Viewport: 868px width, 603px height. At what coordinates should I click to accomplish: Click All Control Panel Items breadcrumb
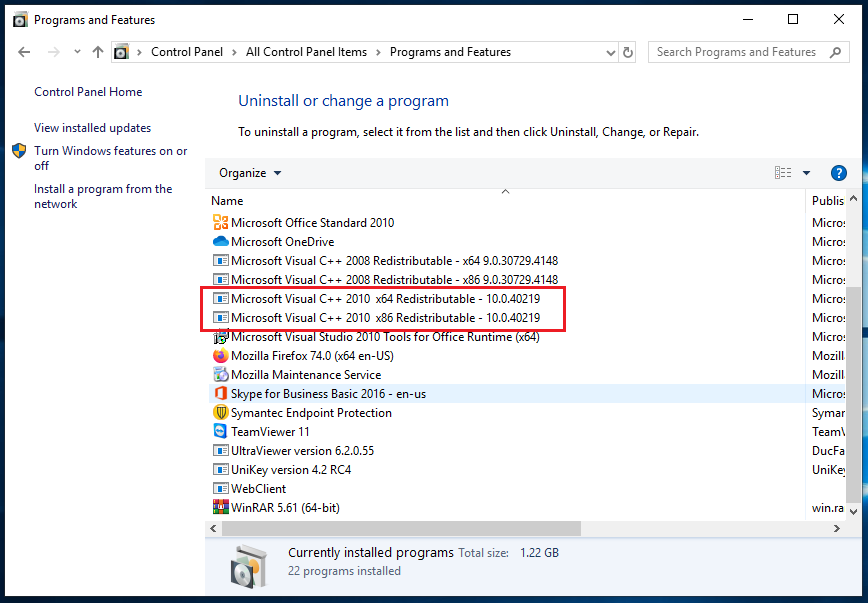tap(307, 52)
